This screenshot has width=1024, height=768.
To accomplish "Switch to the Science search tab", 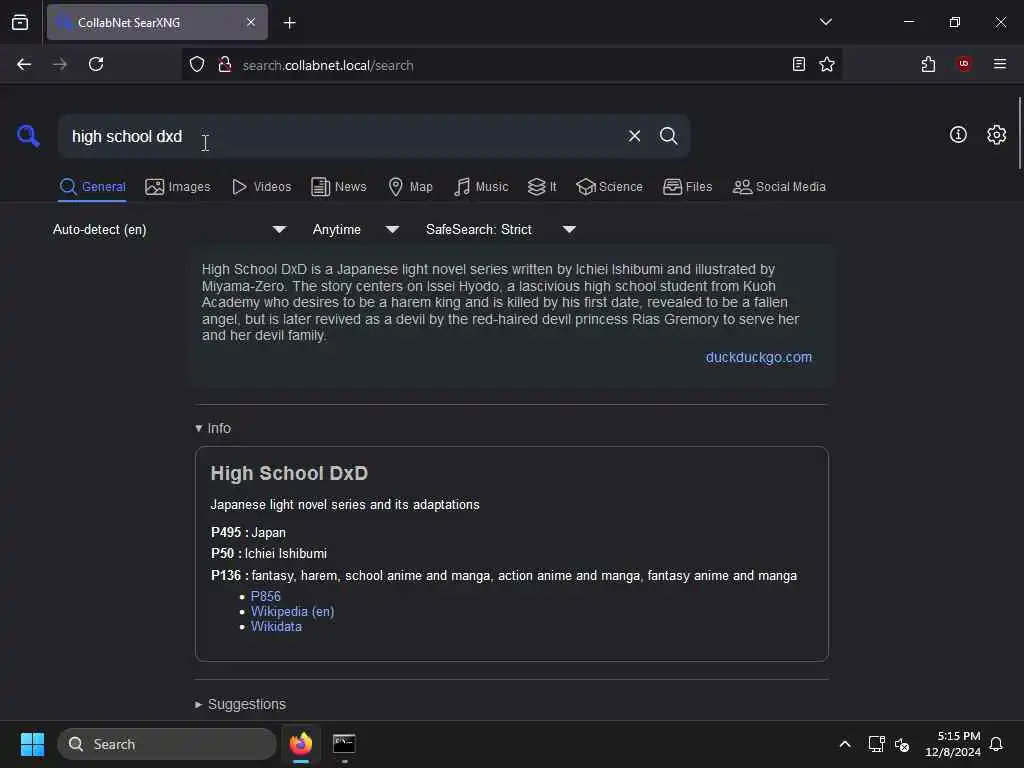I will pyautogui.click(x=609, y=187).
